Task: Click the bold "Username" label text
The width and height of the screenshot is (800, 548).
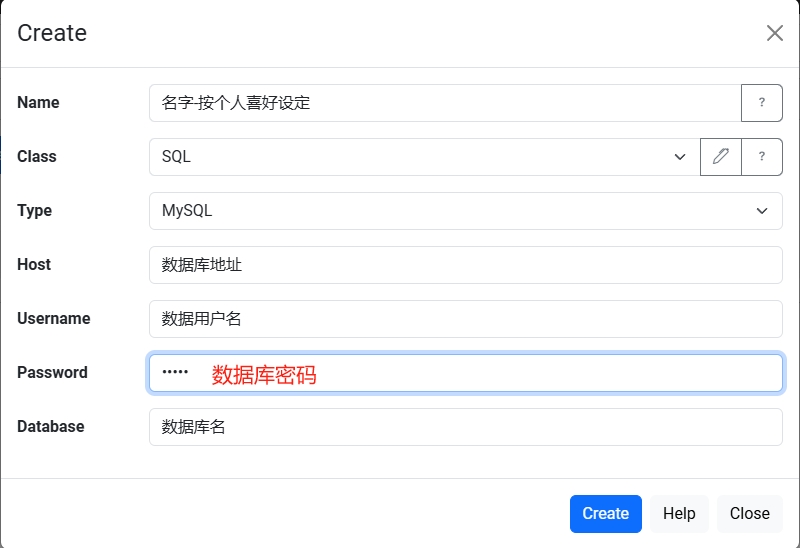Action: pos(54,319)
